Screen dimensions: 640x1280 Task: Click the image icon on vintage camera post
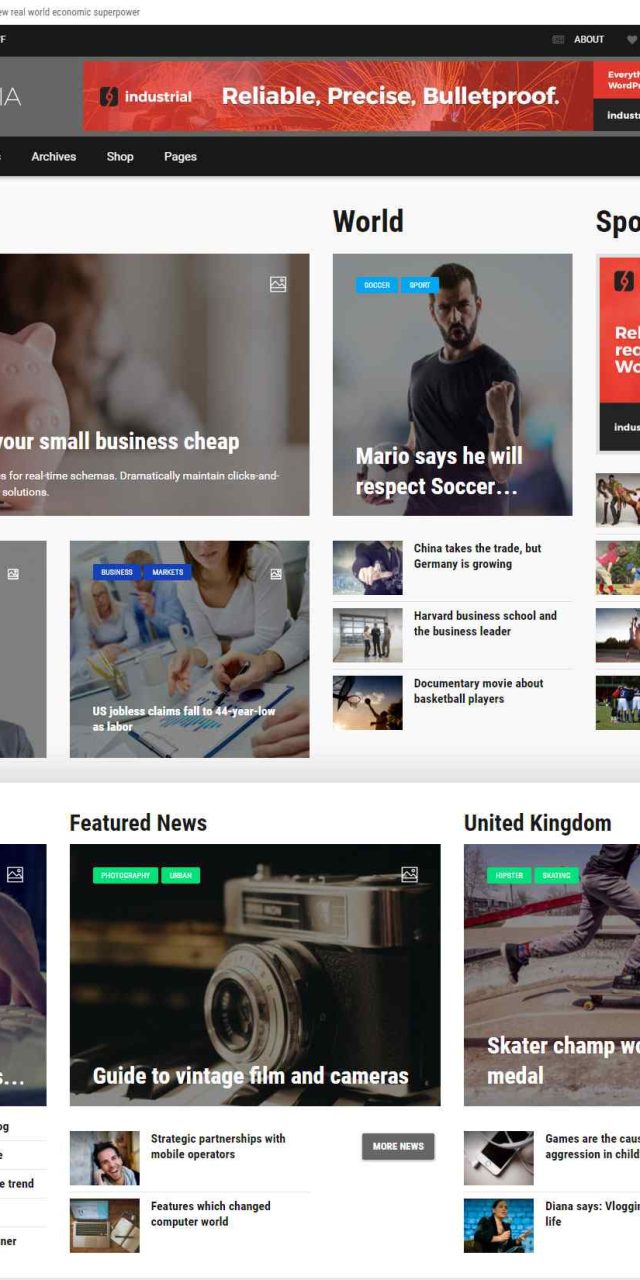click(409, 875)
